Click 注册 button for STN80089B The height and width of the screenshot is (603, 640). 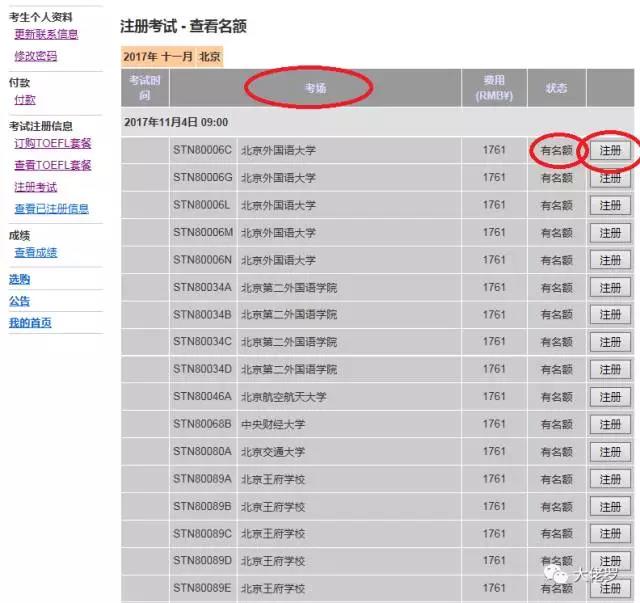pyautogui.click(x=610, y=507)
